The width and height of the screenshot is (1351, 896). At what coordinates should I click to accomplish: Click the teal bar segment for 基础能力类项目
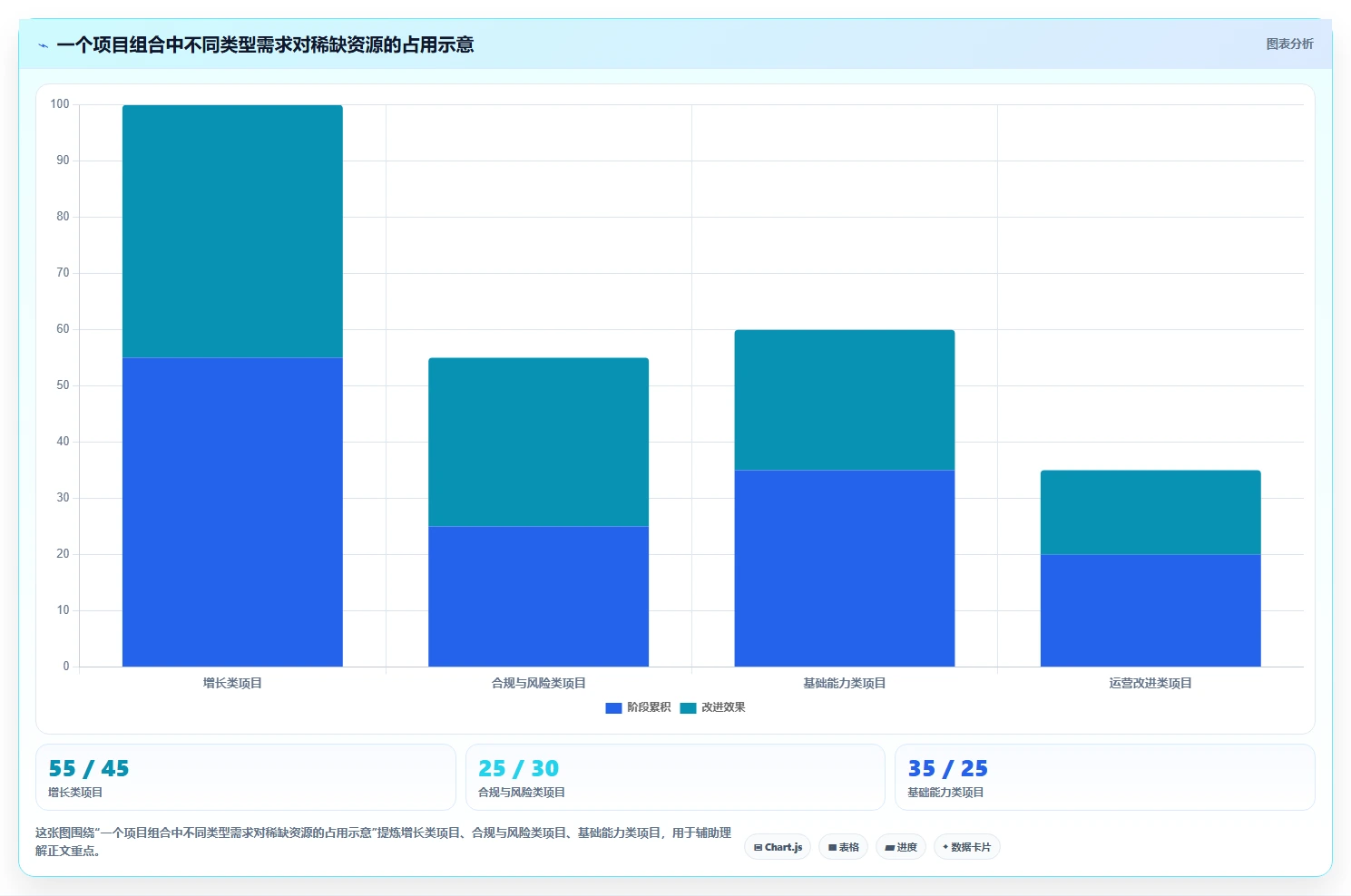(x=844, y=400)
